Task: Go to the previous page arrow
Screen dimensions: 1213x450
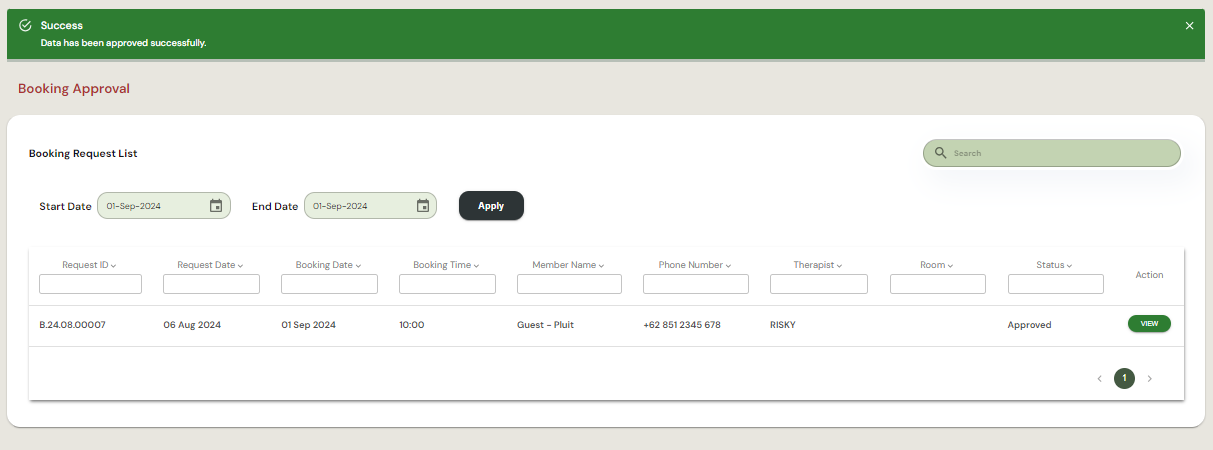Action: 1099,379
